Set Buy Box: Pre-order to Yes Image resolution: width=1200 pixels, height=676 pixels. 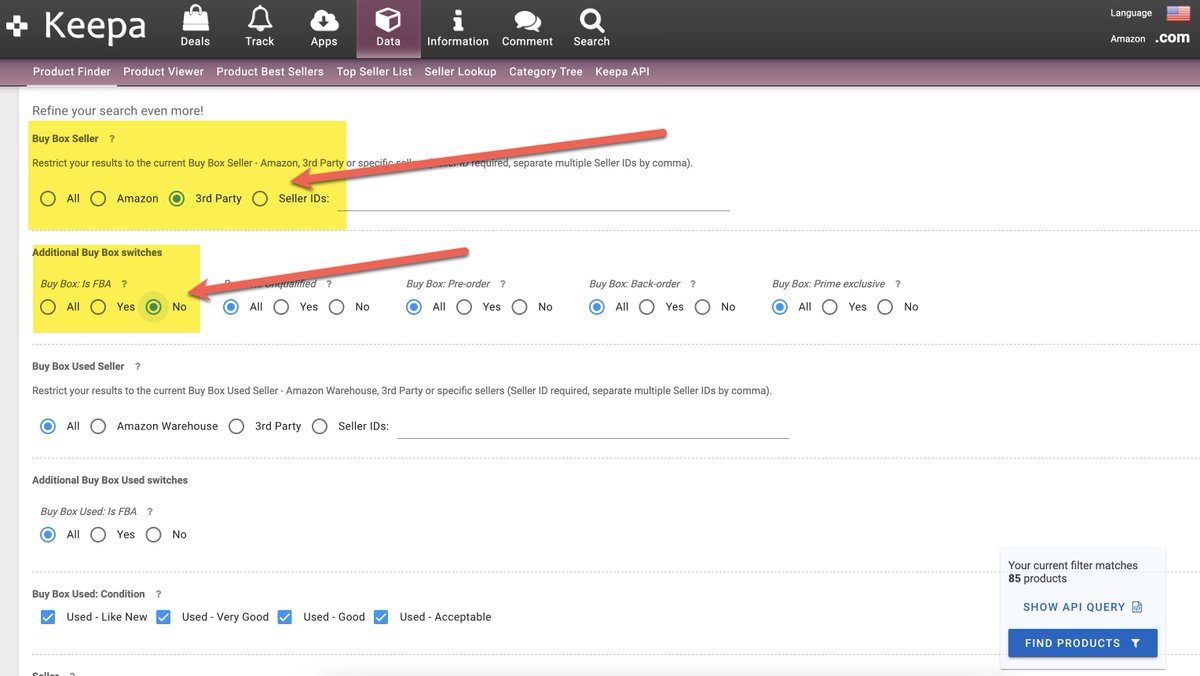coord(464,307)
